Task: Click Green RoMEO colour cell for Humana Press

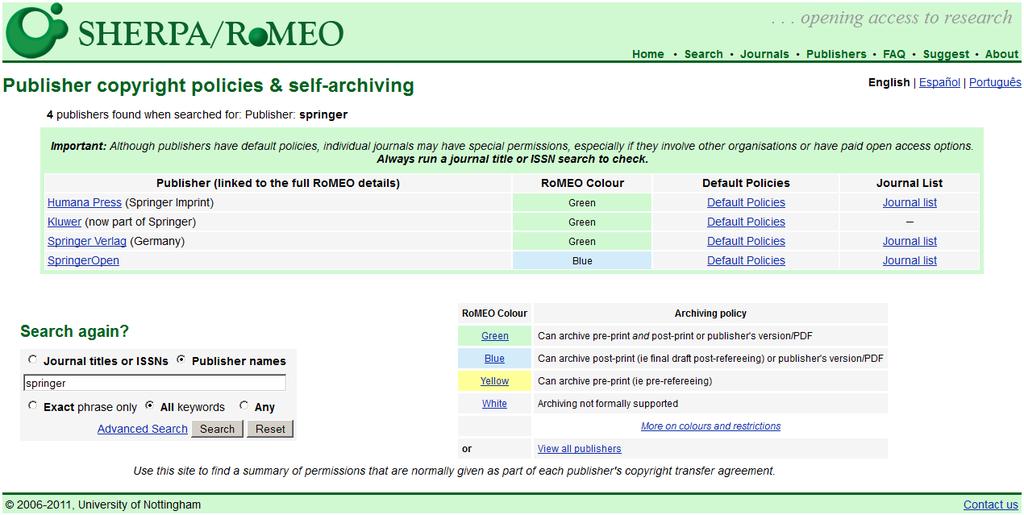Action: point(582,202)
